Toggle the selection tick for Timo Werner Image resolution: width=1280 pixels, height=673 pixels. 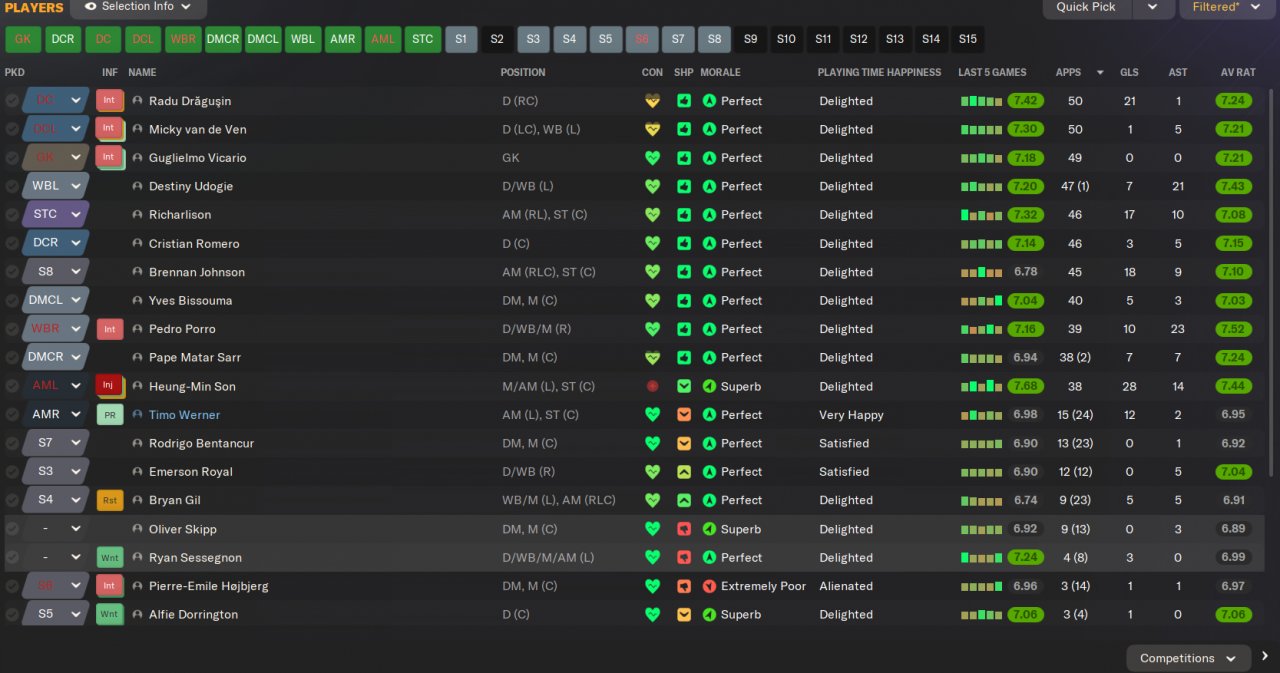click(12, 415)
